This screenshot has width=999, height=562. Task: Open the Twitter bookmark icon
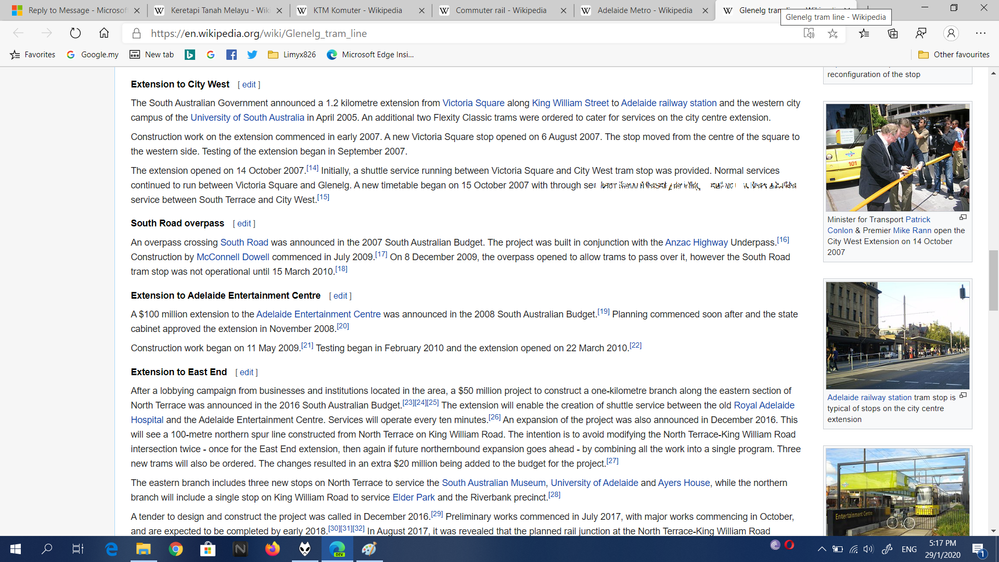point(252,55)
